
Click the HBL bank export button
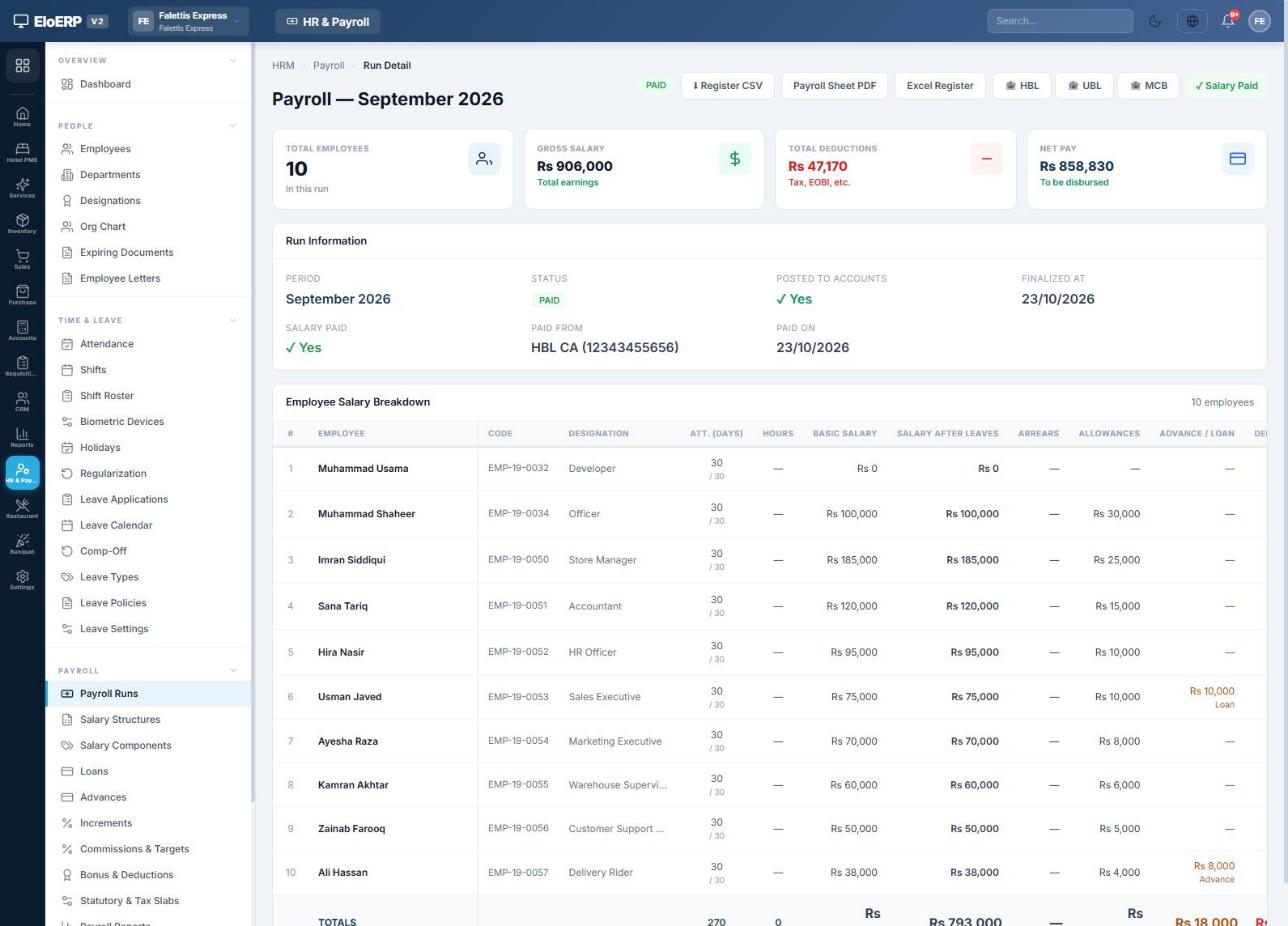(1022, 86)
